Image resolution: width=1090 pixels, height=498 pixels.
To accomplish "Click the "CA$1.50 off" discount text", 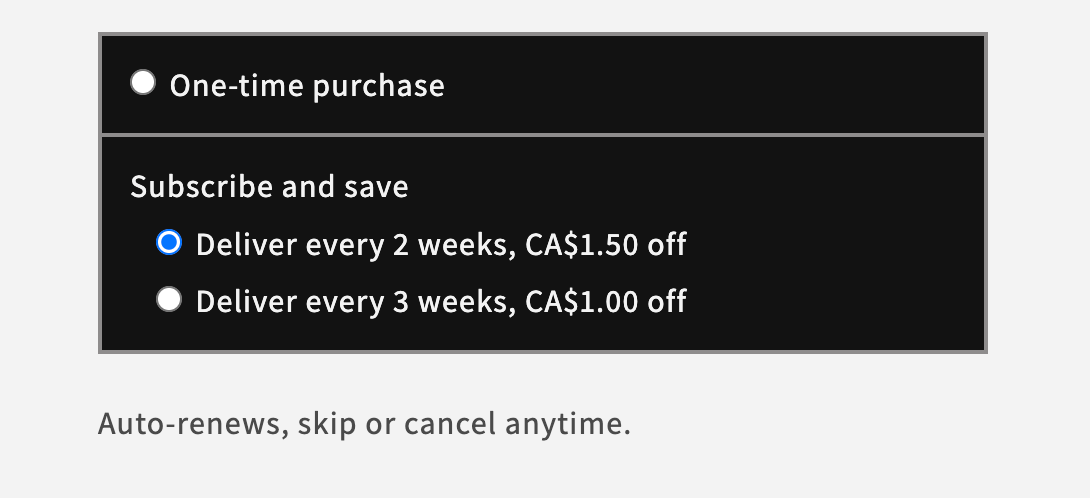I will [x=605, y=244].
